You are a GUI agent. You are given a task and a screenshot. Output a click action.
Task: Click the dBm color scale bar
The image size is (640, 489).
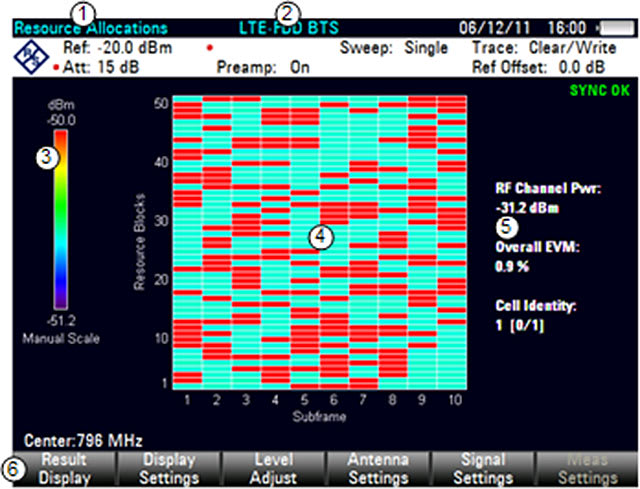click(x=61, y=220)
